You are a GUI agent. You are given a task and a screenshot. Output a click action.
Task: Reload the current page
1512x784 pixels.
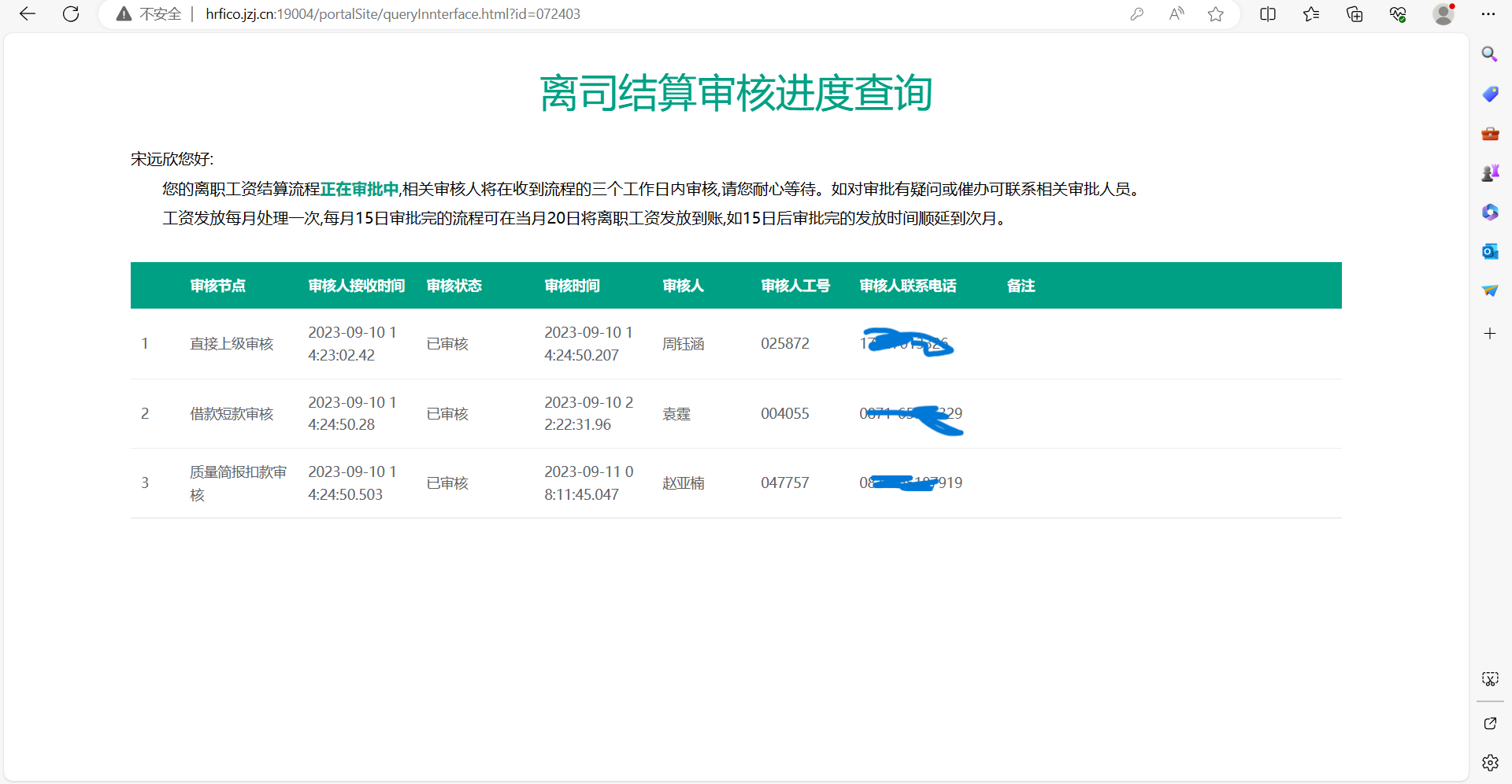(x=71, y=14)
